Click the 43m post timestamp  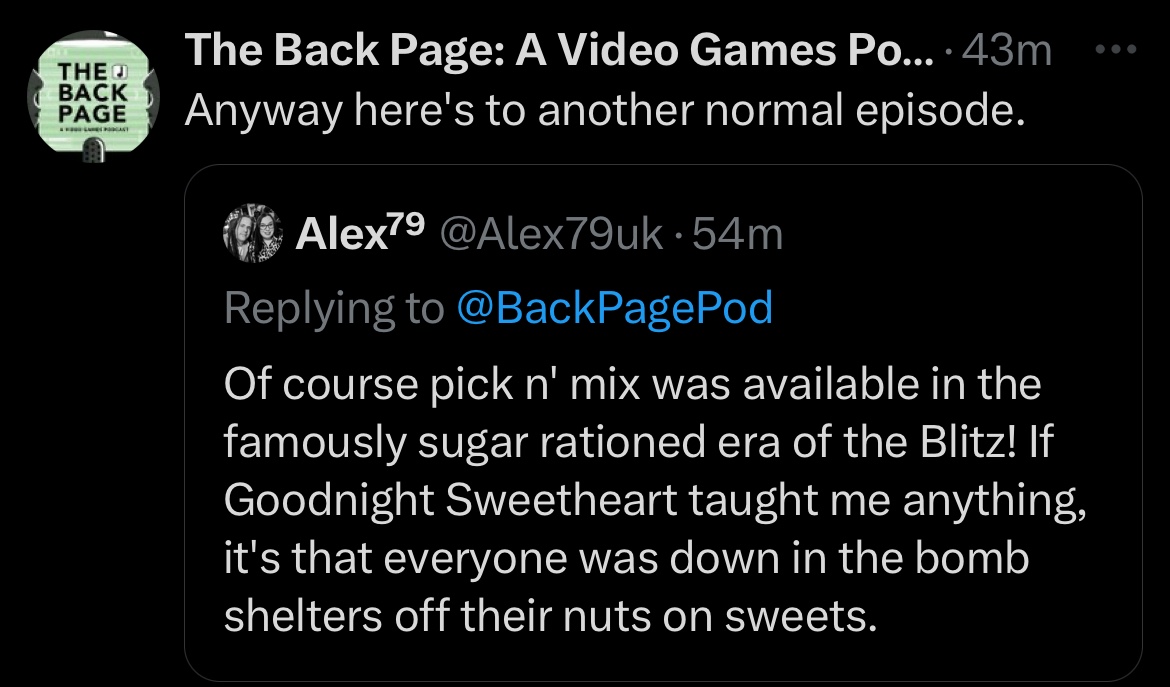[1007, 51]
